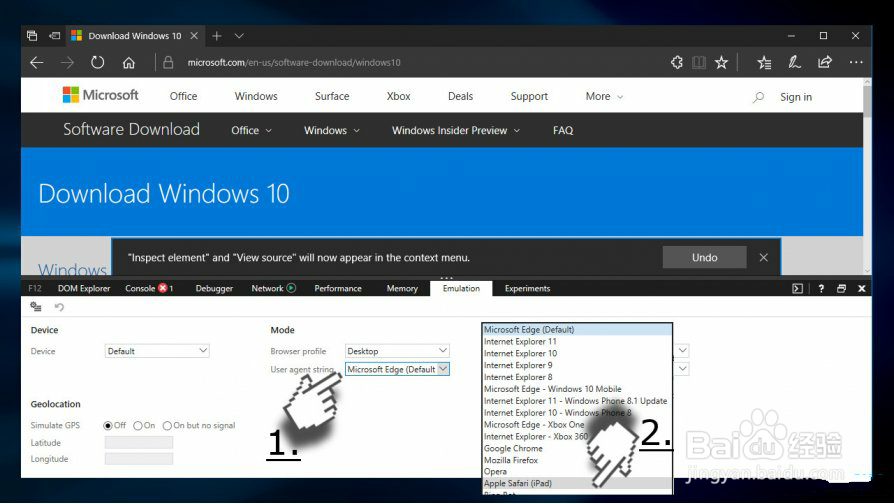
Task: Click the lock icon in address bar
Action: (168, 62)
